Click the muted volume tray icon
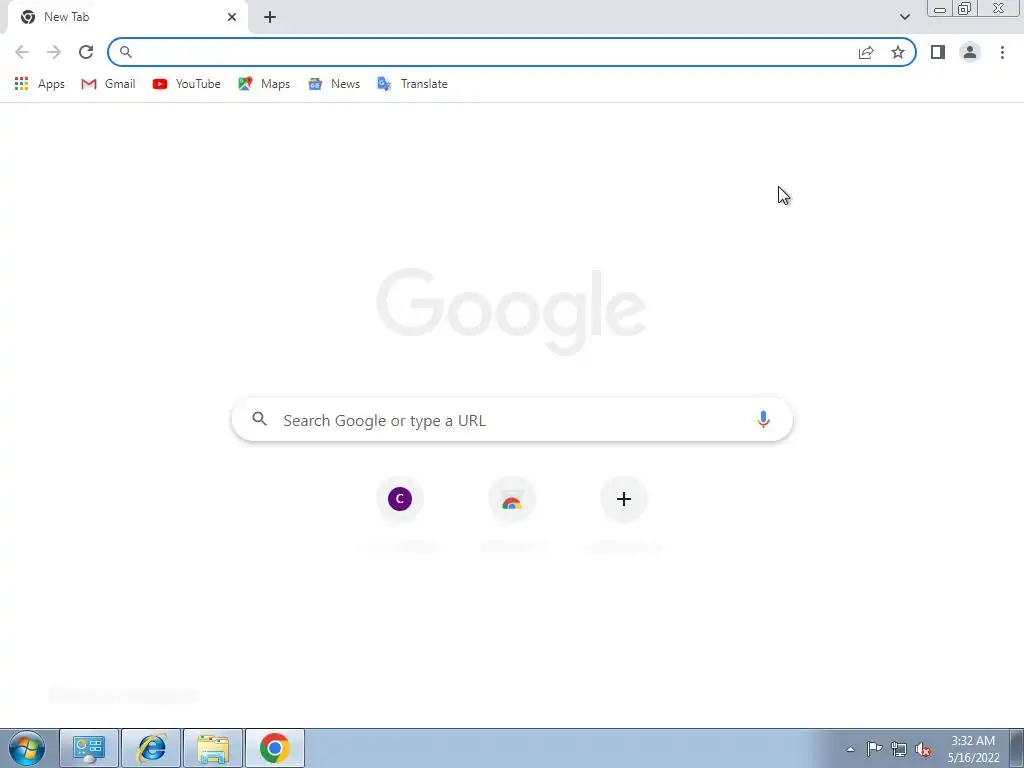This screenshot has height=768, width=1024. click(923, 749)
